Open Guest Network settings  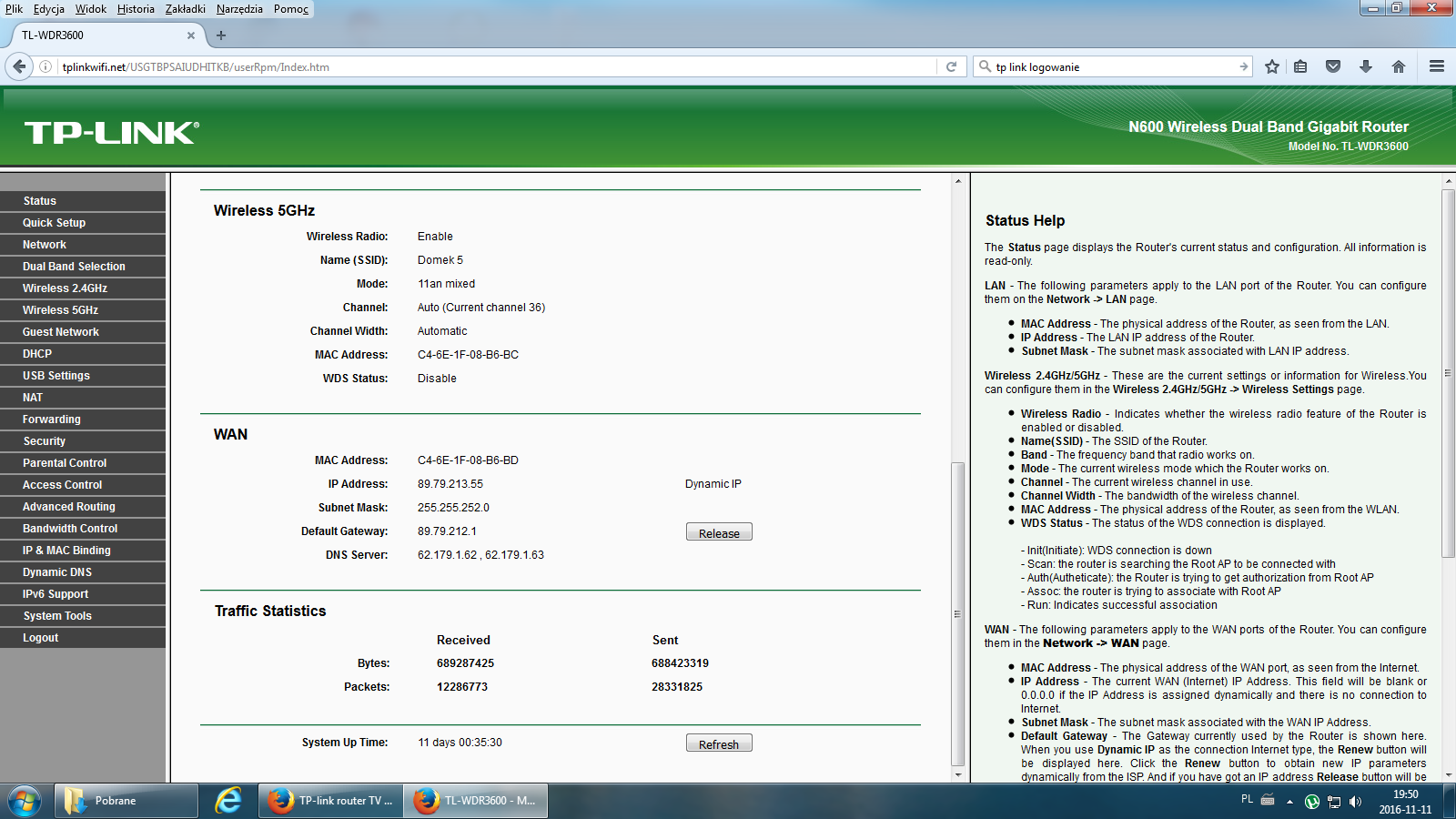[x=83, y=332]
